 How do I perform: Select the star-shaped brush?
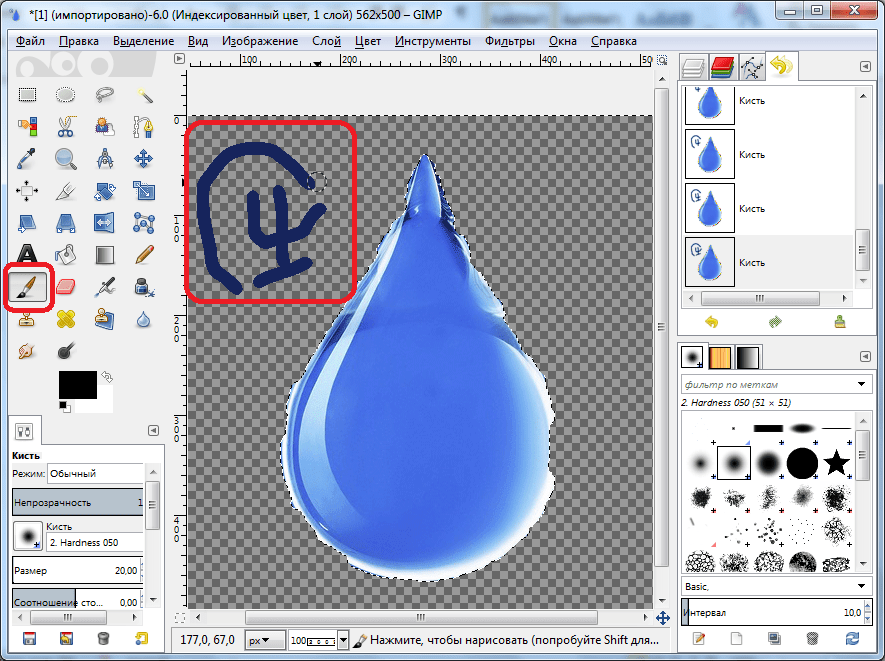coord(836,462)
